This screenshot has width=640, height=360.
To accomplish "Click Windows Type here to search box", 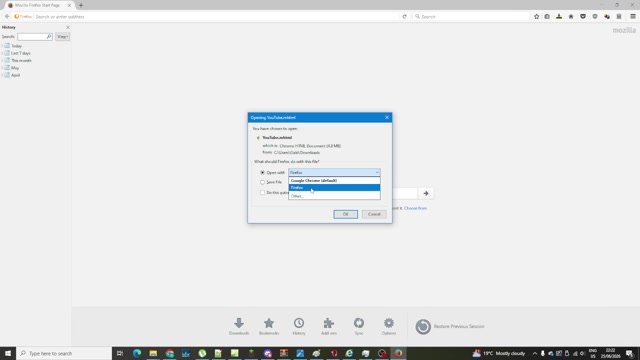I will 64,353.
